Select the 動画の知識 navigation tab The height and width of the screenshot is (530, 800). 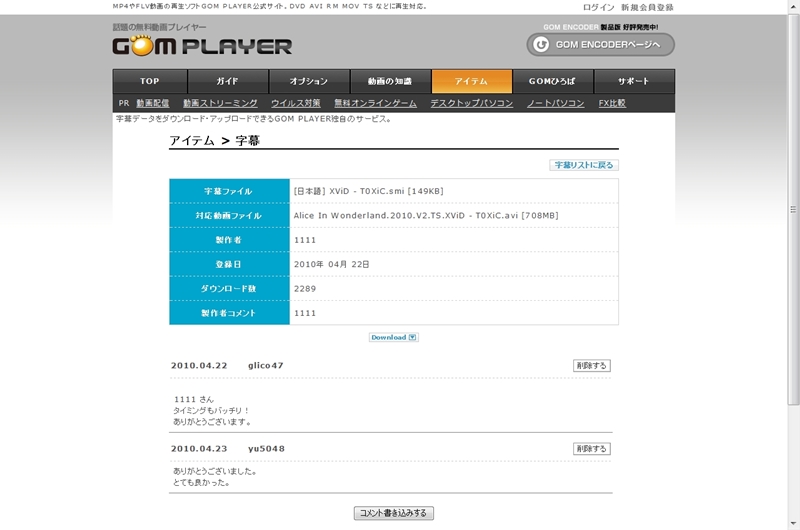coord(390,81)
